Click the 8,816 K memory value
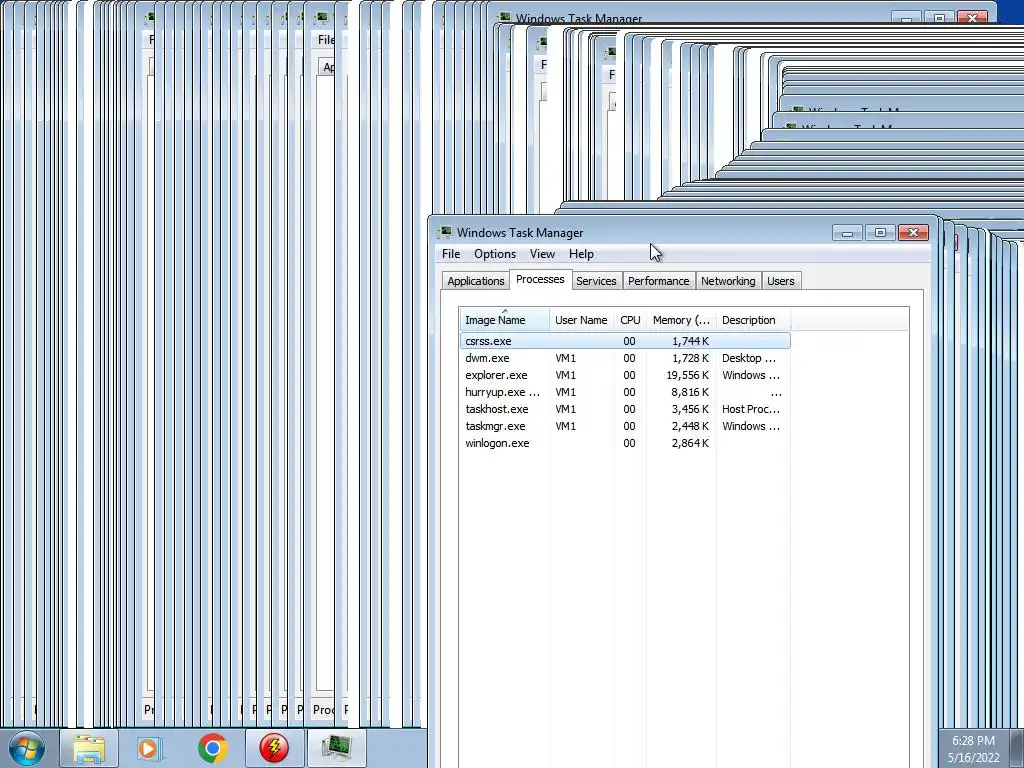 pos(690,392)
